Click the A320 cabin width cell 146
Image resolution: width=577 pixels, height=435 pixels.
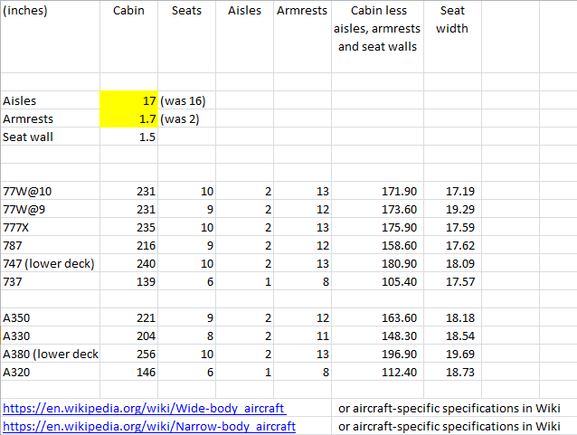(x=129, y=372)
